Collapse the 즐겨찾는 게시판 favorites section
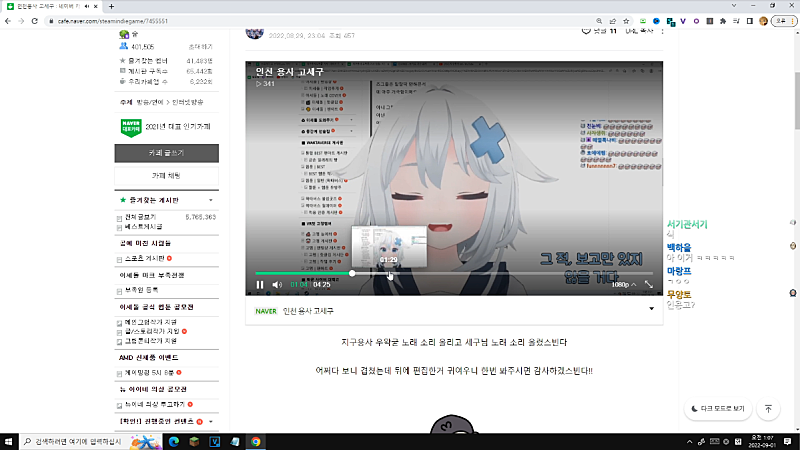Screen dimensions: 800x450 (211, 201)
